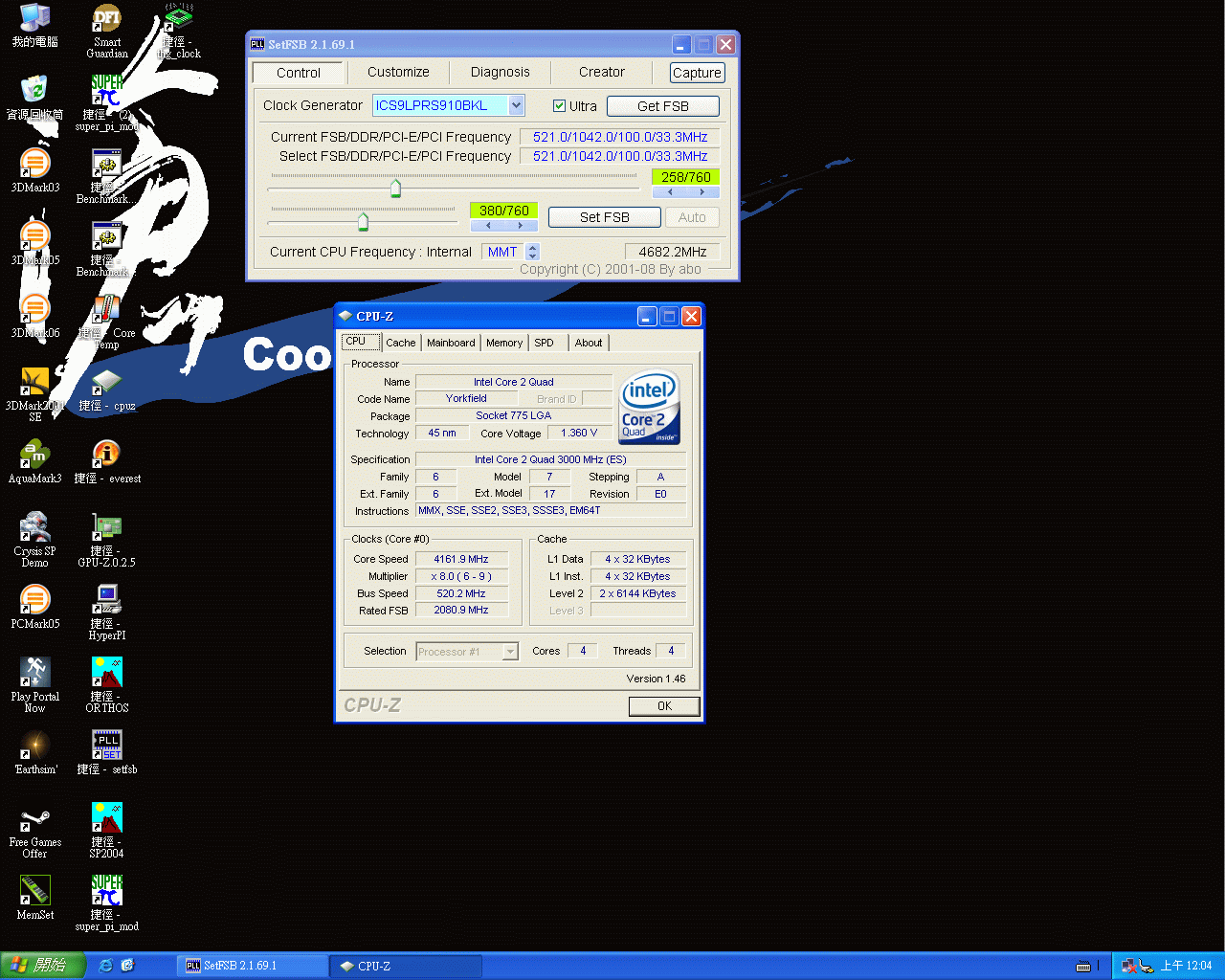Screen dimensions: 1225x980
Task: Launch the thg_clock shortcut icon
Action: (178, 31)
